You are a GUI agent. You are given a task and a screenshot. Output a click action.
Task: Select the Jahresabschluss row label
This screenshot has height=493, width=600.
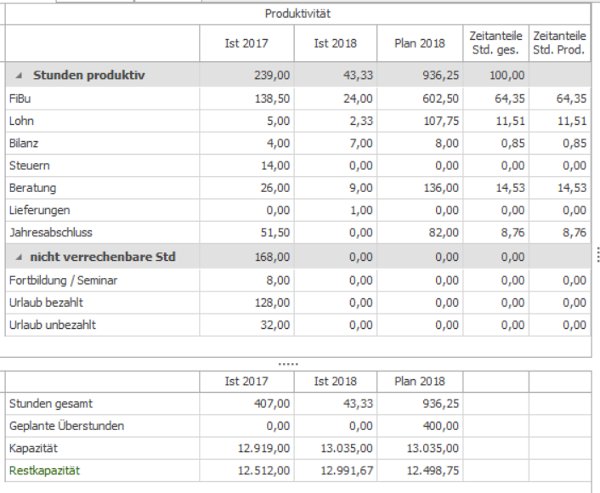tap(51, 232)
